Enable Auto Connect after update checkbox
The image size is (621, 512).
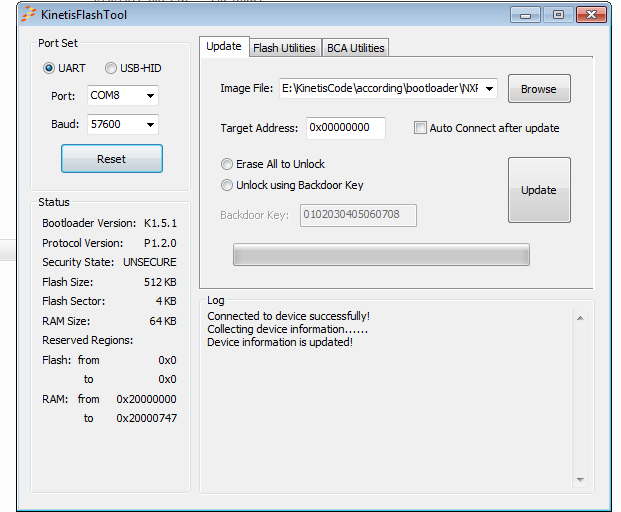(x=420, y=128)
